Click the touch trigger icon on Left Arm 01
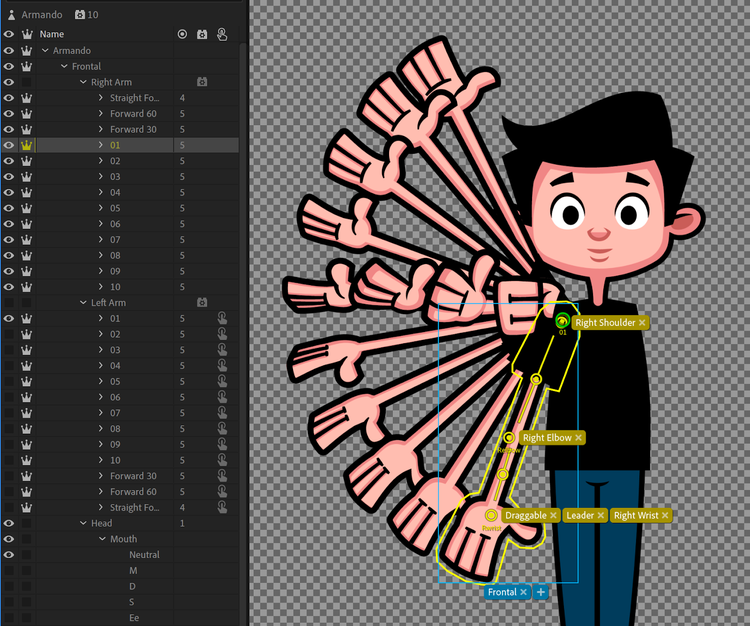 (223, 318)
